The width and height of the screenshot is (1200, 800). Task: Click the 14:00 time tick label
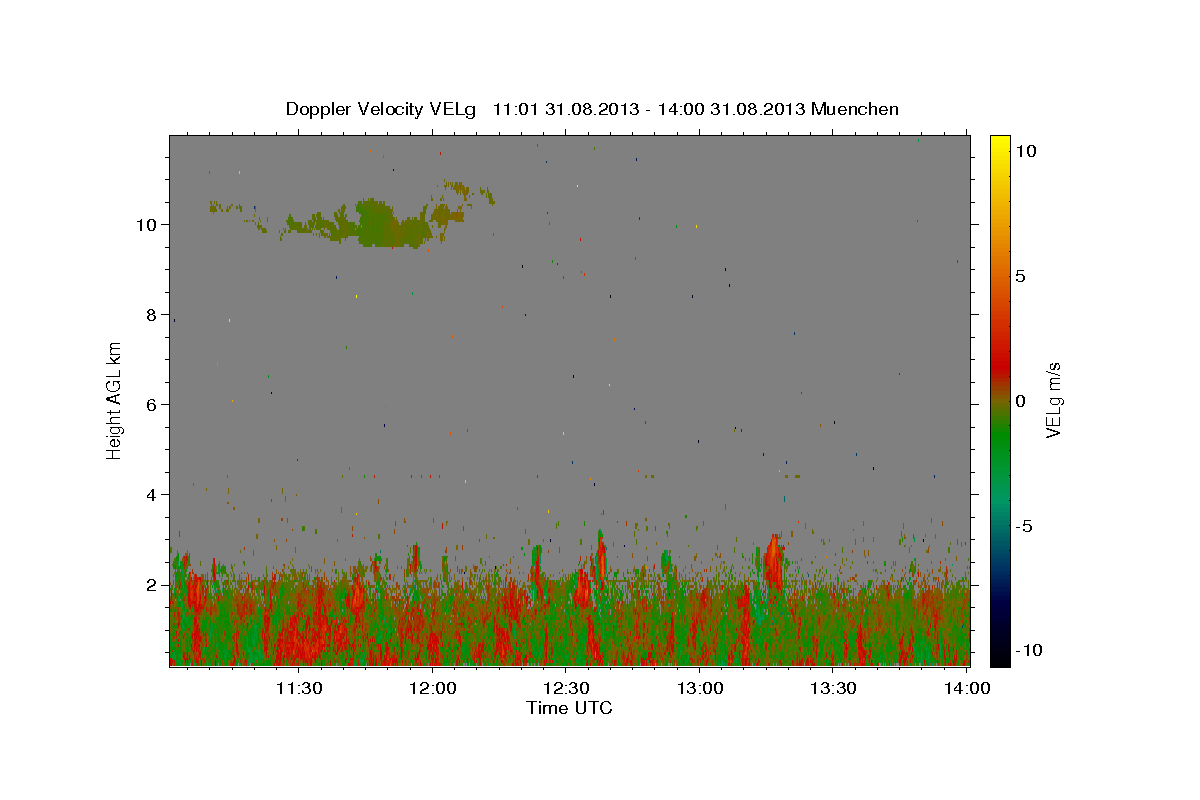pyautogui.click(x=967, y=688)
